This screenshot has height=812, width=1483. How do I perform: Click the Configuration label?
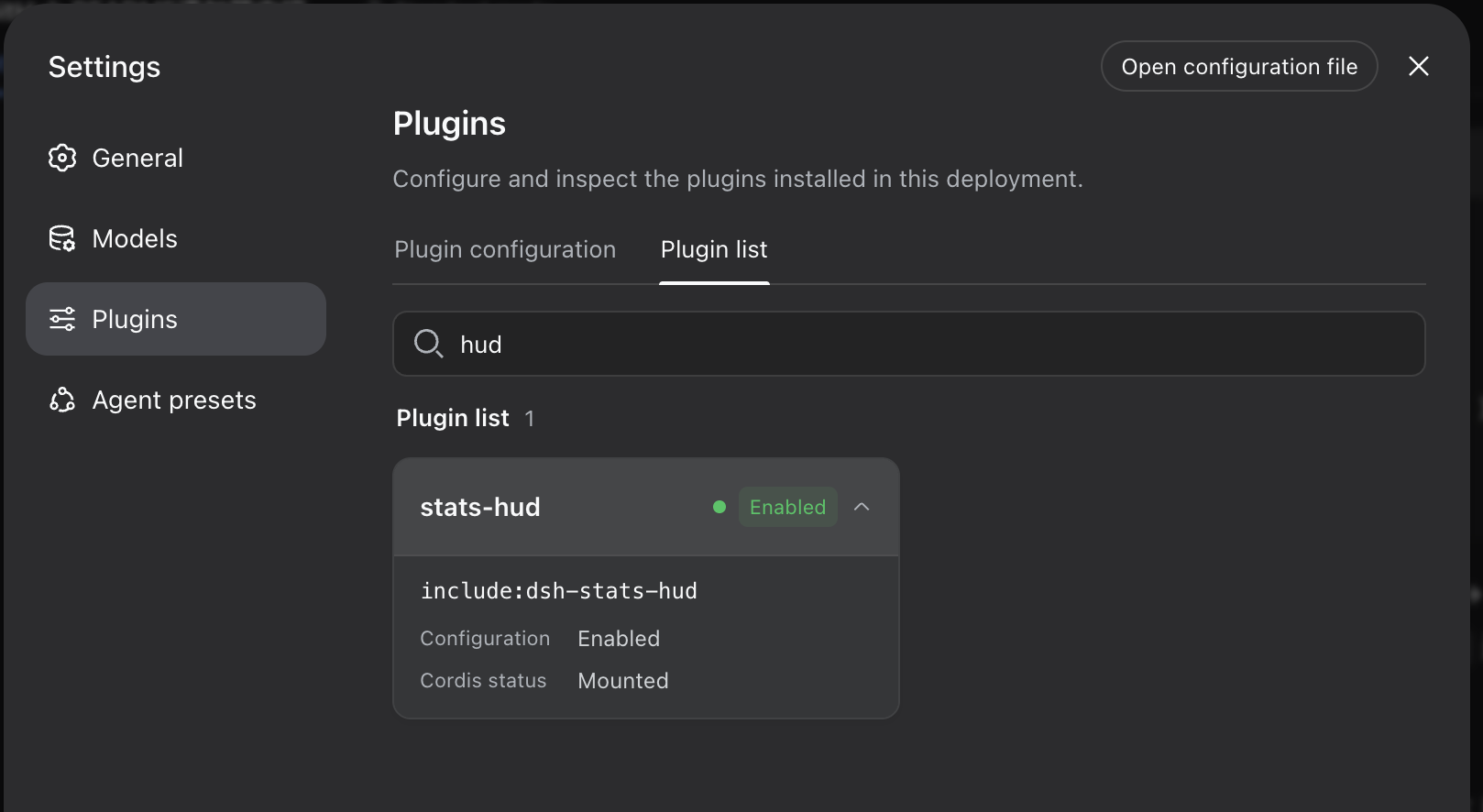tap(485, 639)
